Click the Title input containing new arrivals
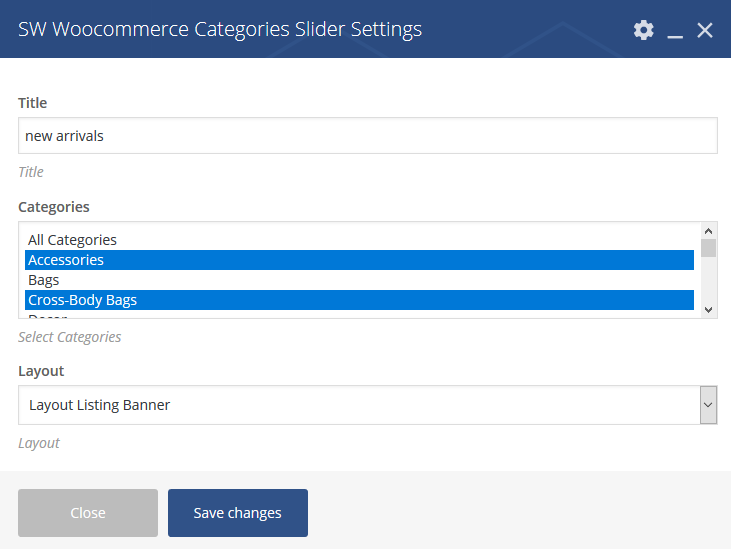The height and width of the screenshot is (549, 731). pyautogui.click(x=367, y=136)
